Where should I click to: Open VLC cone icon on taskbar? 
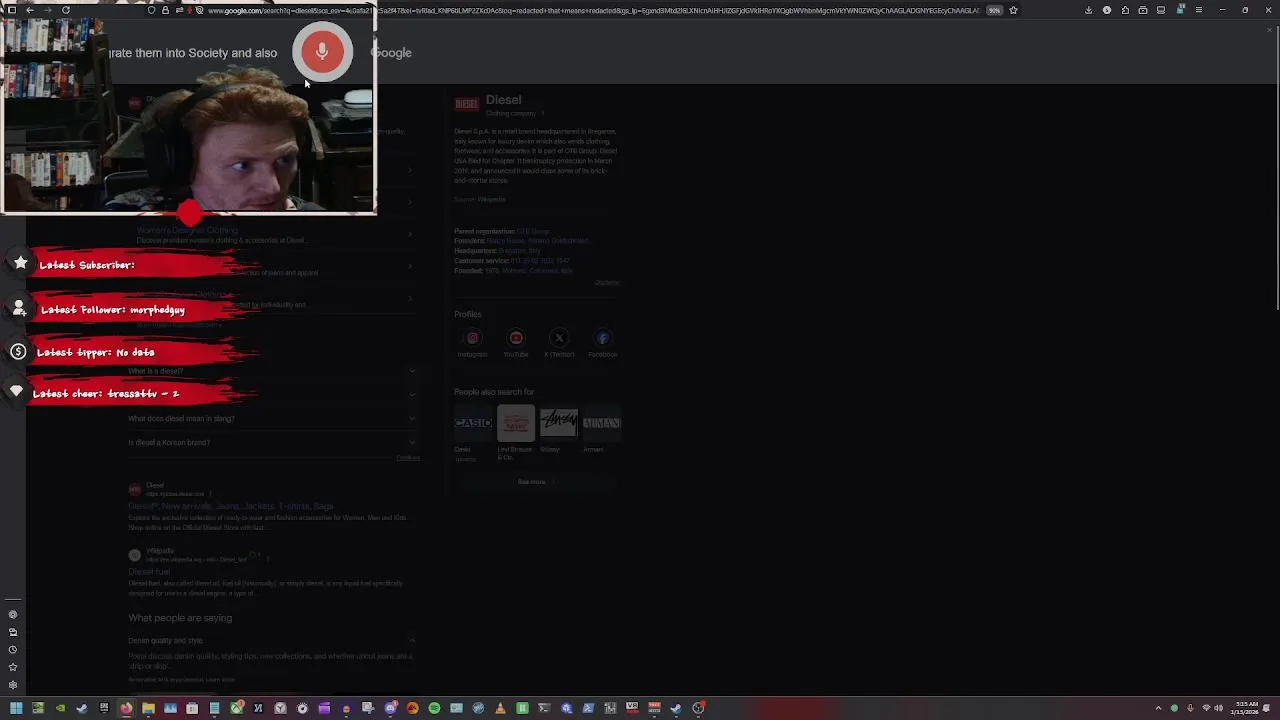[x=500, y=708]
